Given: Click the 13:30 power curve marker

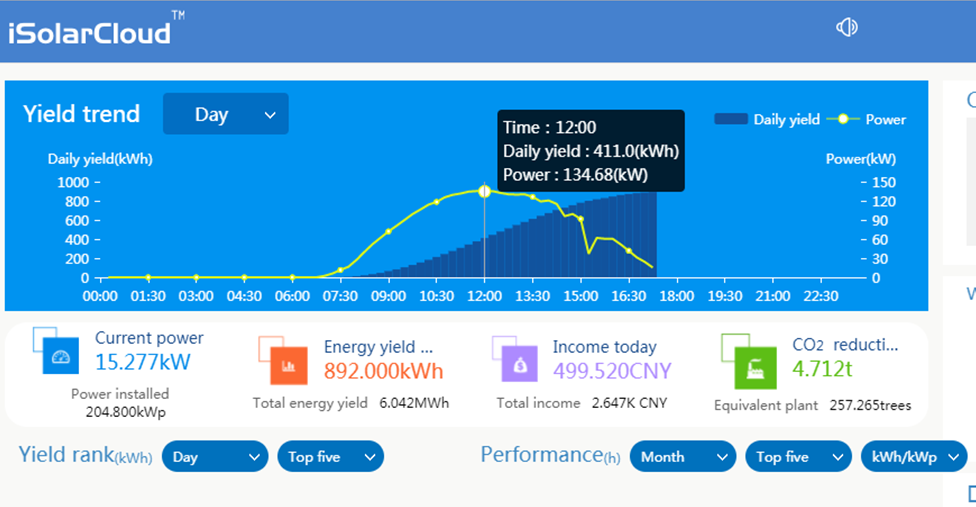Looking at the screenshot, I should 533,197.
